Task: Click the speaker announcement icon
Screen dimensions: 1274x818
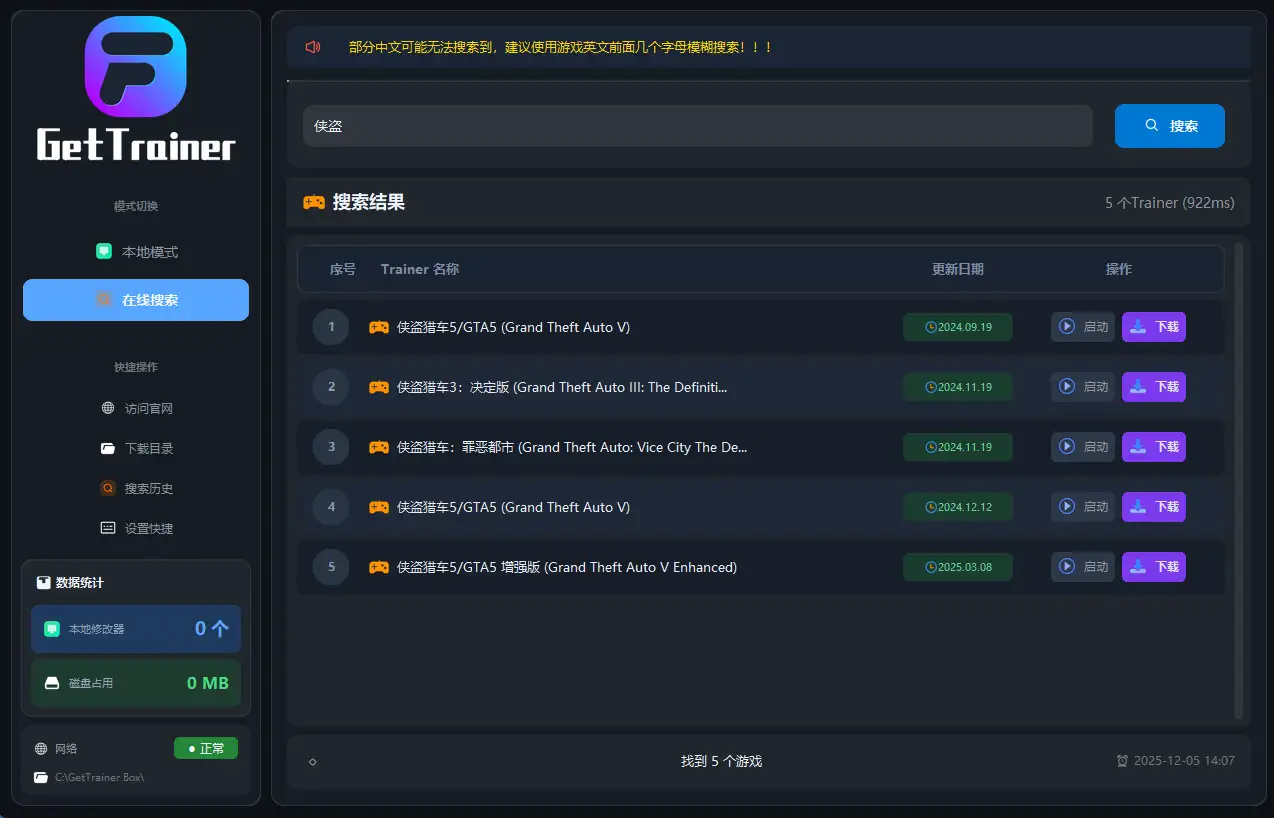Action: (x=313, y=47)
